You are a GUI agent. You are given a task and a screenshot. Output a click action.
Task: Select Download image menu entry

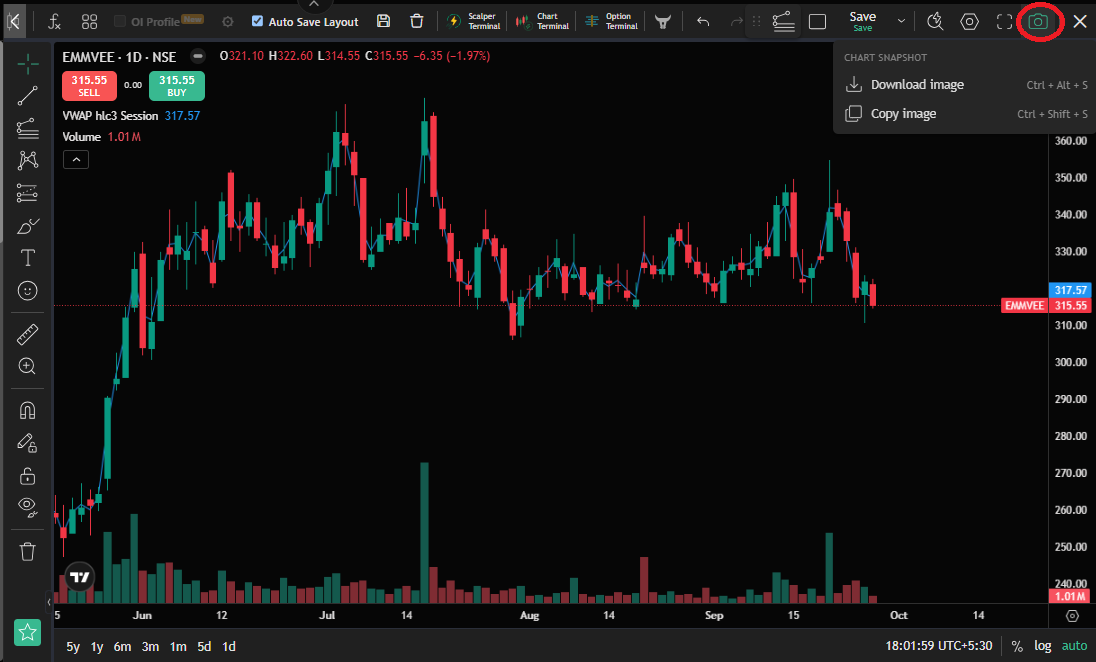click(965, 85)
